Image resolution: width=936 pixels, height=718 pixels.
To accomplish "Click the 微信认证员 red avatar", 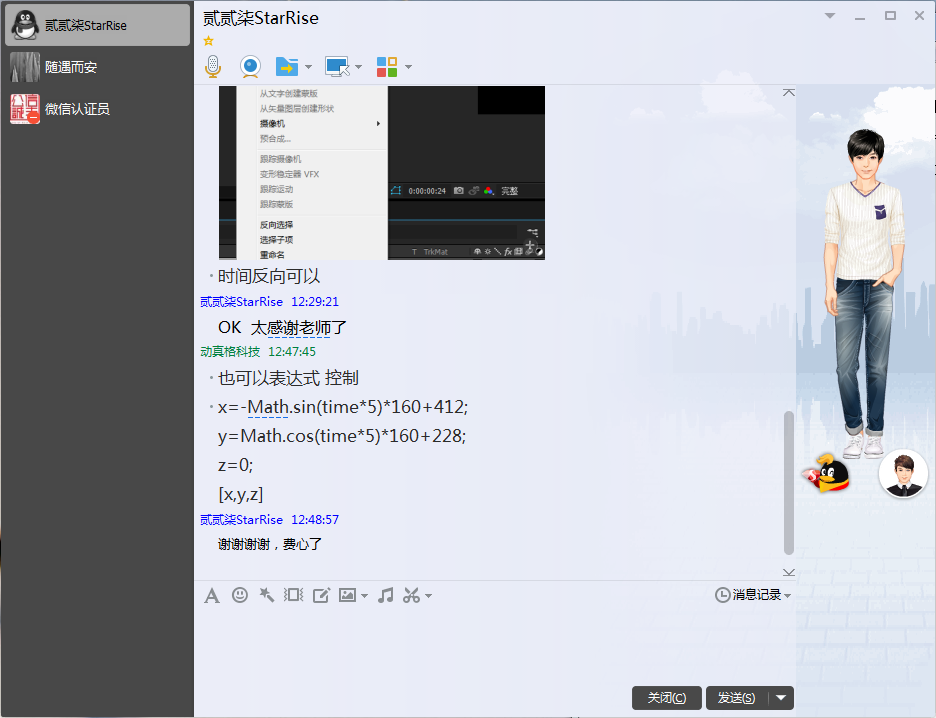I will point(25,109).
